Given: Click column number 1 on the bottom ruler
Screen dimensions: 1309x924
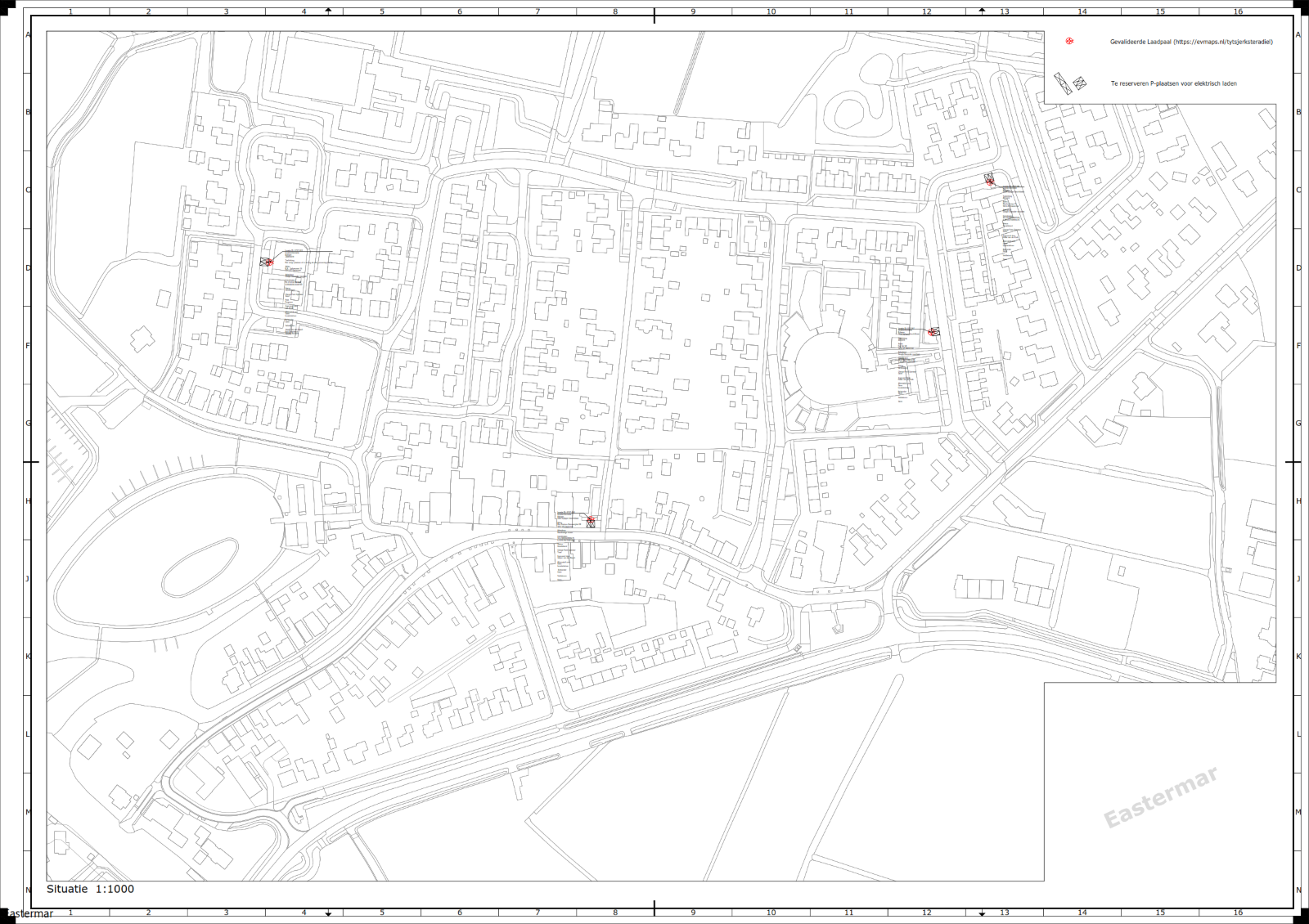Looking at the screenshot, I should pos(70,913).
